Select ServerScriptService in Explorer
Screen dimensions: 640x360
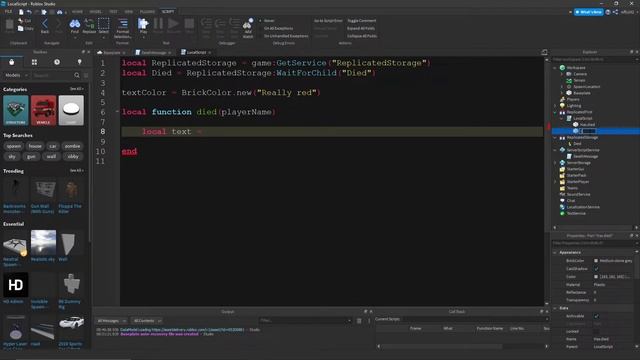pyautogui.click(x=582, y=150)
